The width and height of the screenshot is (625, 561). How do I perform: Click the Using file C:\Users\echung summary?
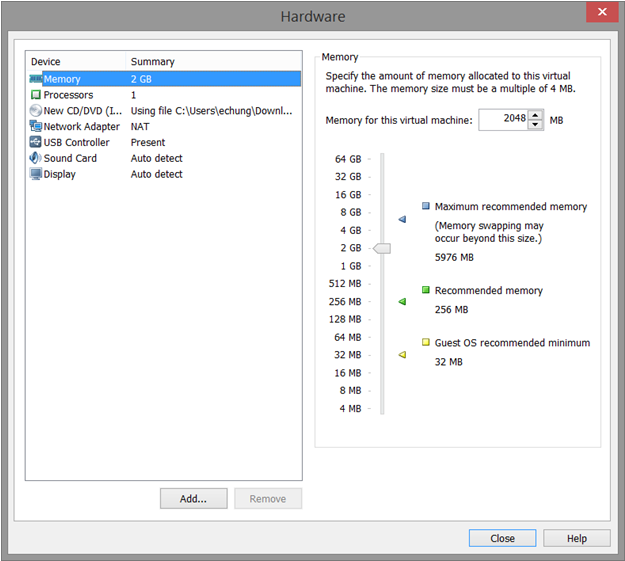(211, 111)
